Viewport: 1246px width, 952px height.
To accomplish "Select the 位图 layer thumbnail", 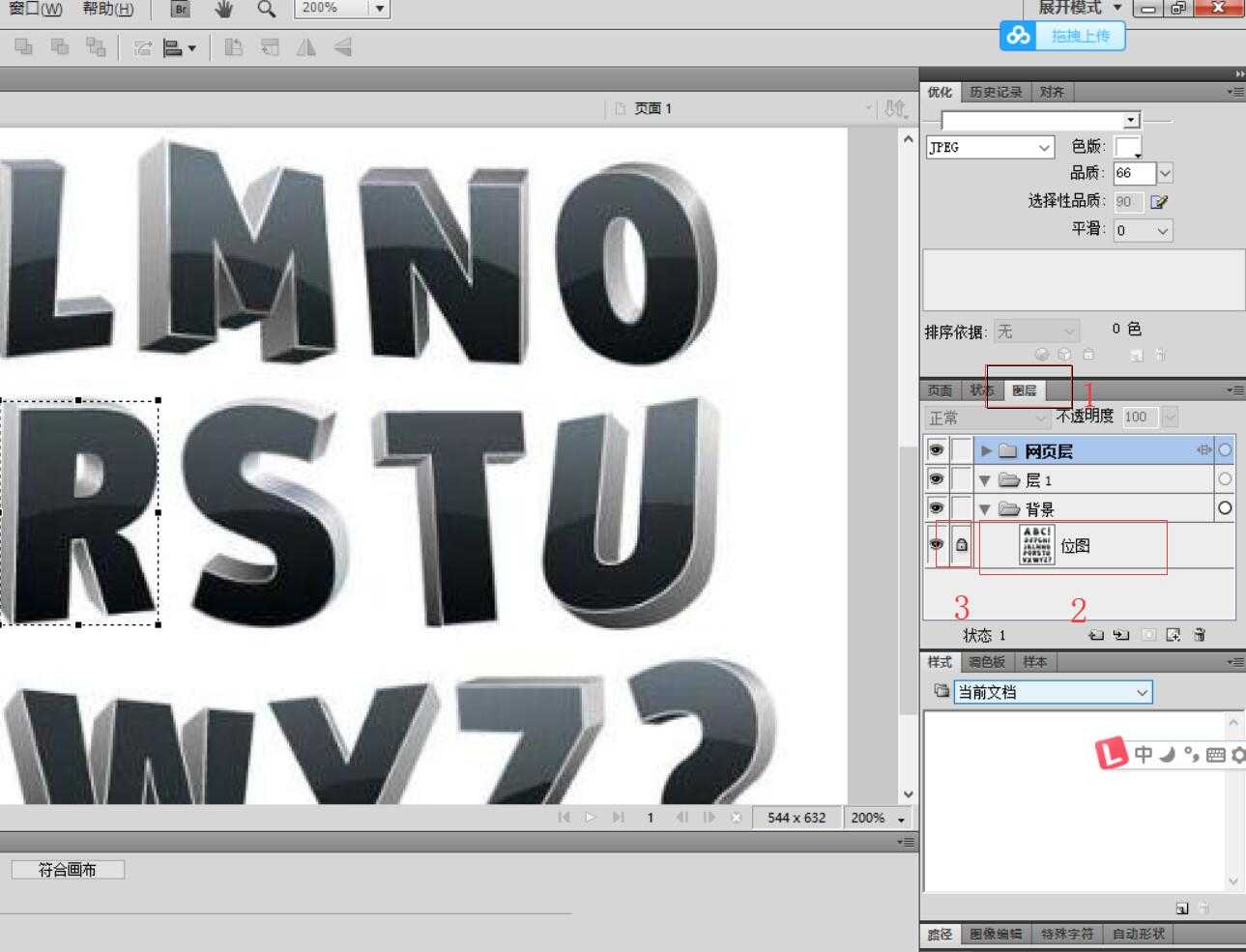I will point(1036,546).
